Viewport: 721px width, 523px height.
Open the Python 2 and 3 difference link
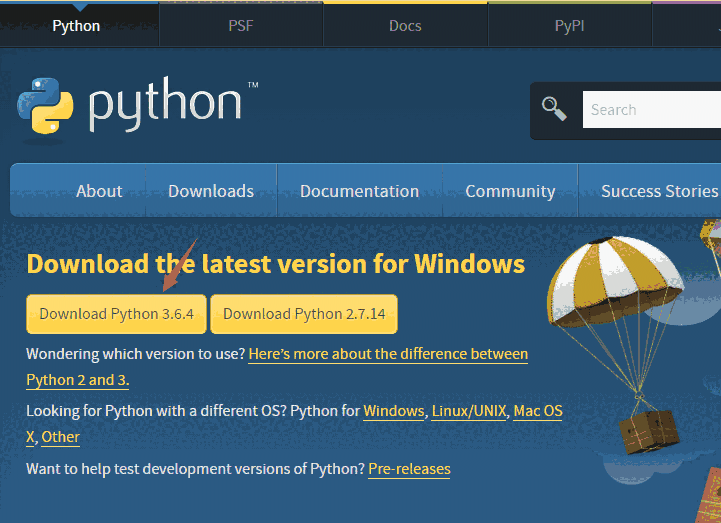388,354
